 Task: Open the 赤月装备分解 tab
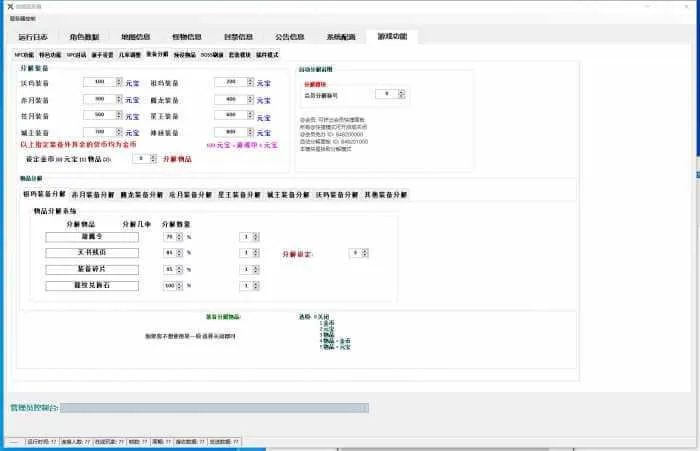[93, 195]
